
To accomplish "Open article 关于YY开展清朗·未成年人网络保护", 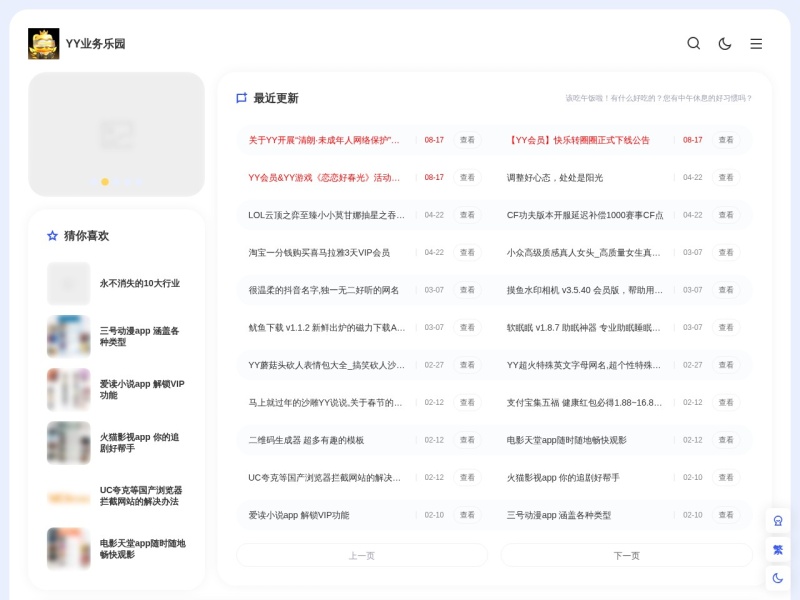I will pos(324,140).
